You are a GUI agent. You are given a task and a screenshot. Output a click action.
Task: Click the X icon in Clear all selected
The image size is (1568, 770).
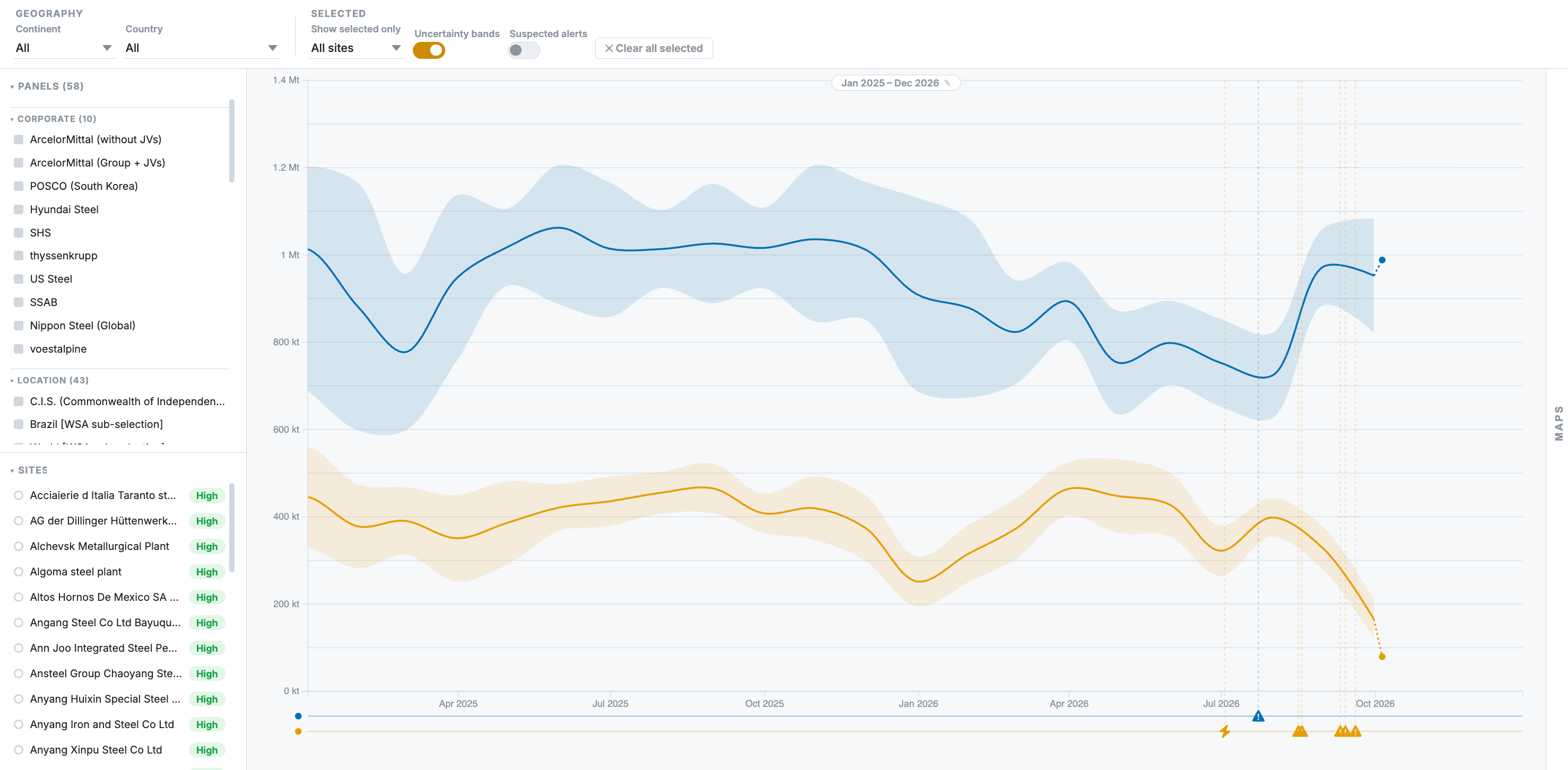(608, 48)
